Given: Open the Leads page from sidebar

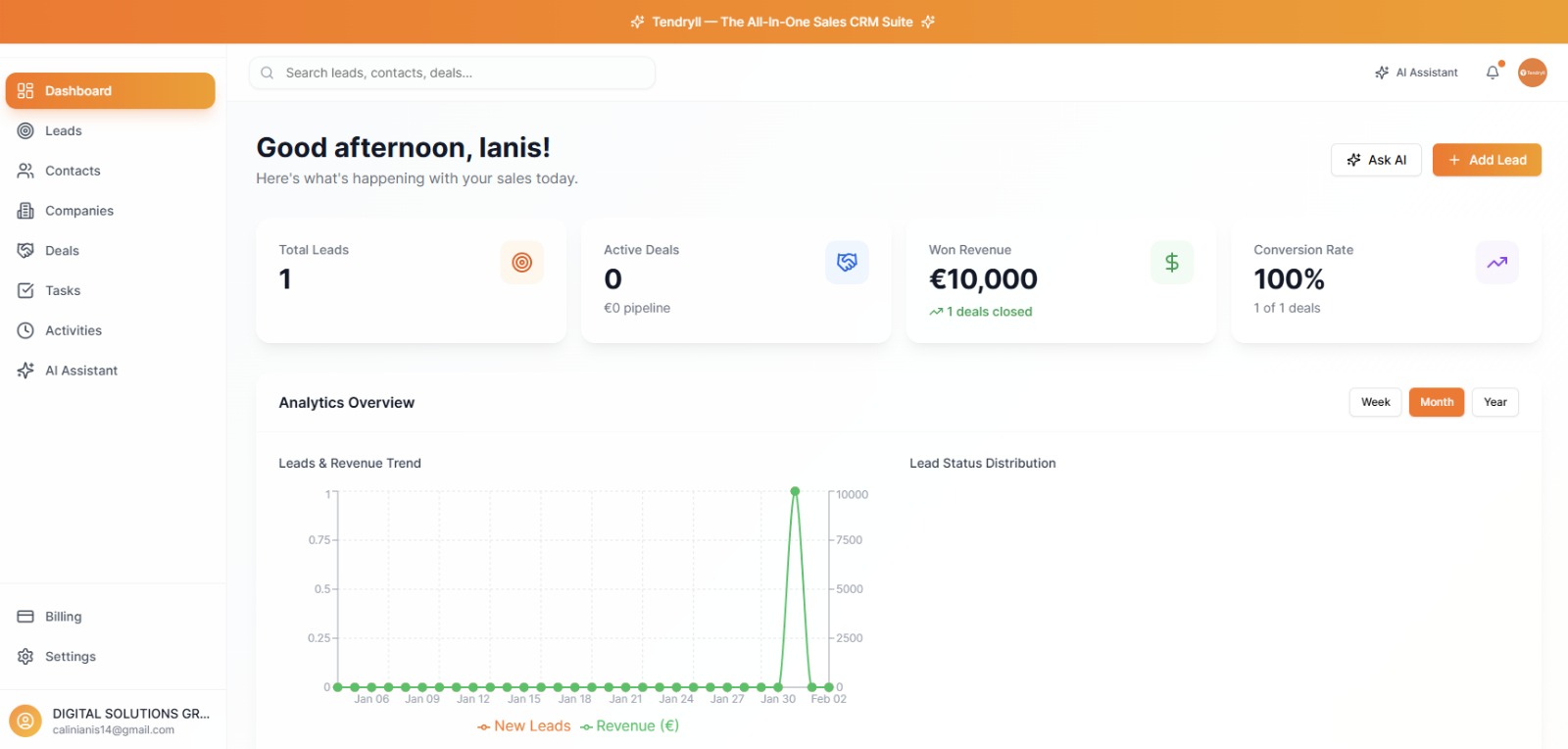Looking at the screenshot, I should pos(64,130).
